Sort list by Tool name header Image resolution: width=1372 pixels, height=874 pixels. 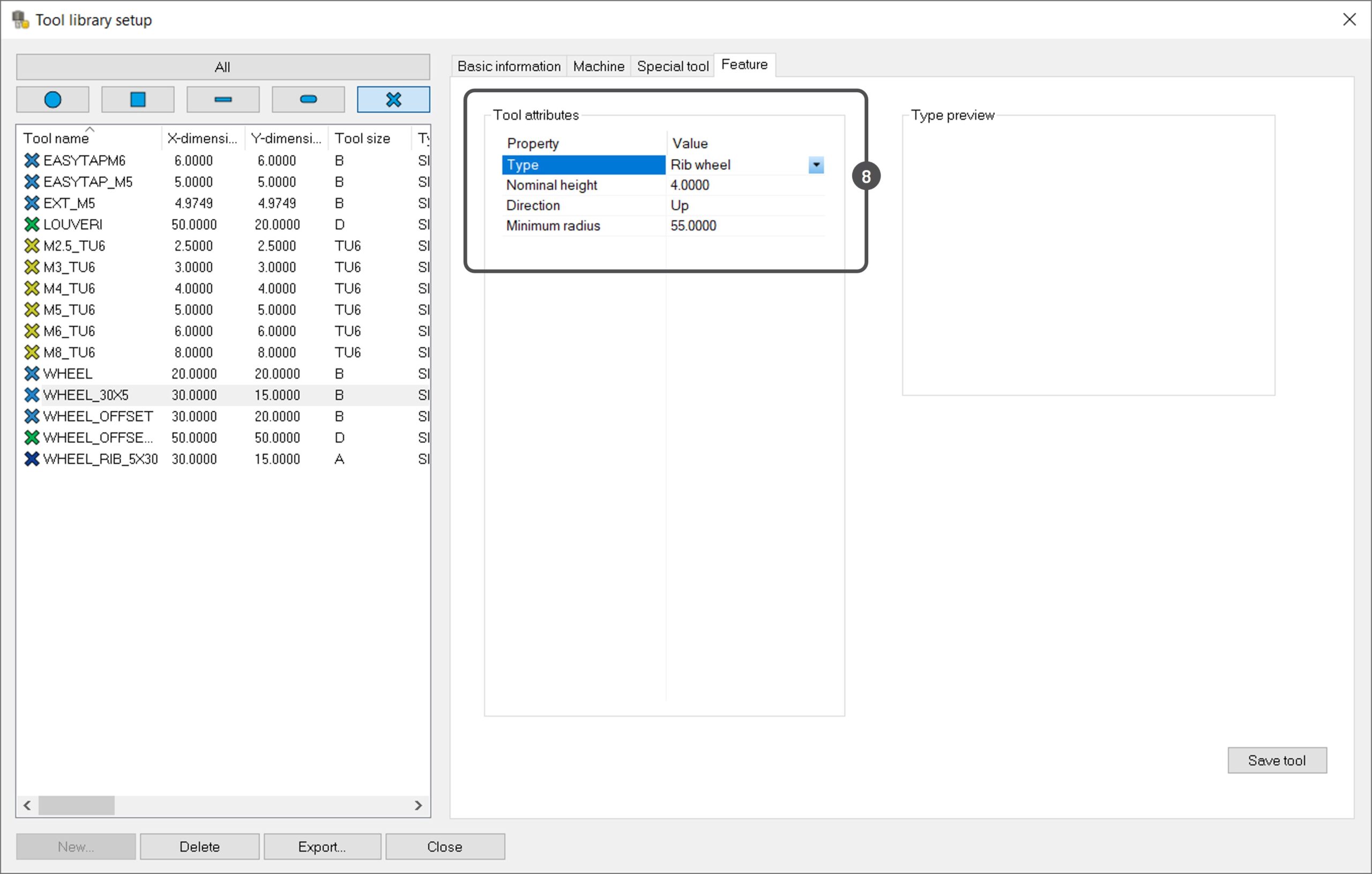[x=56, y=138]
